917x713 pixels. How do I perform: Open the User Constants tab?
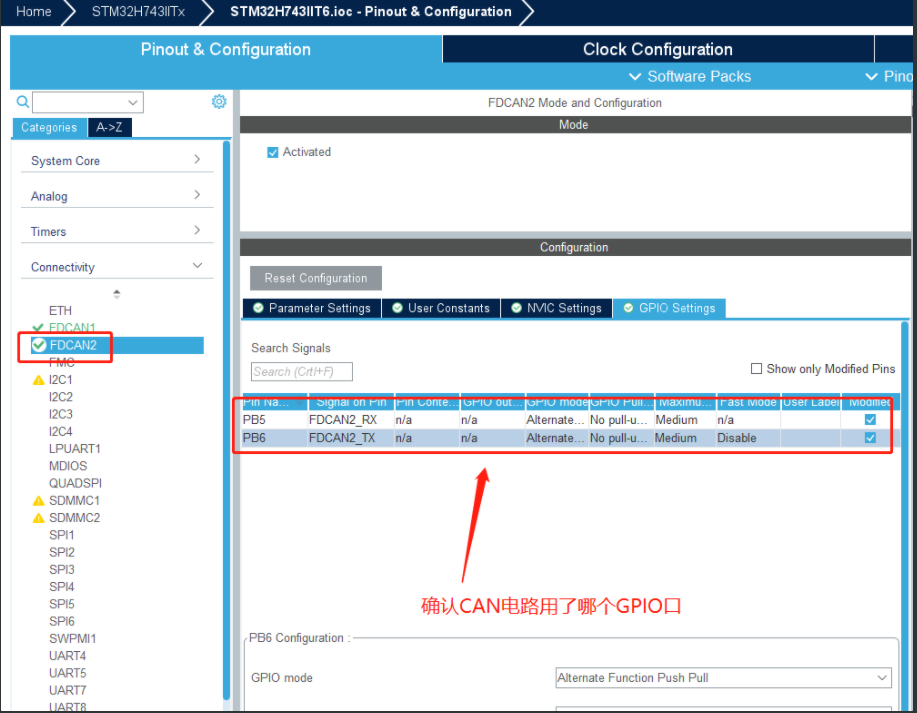[x=441, y=308]
